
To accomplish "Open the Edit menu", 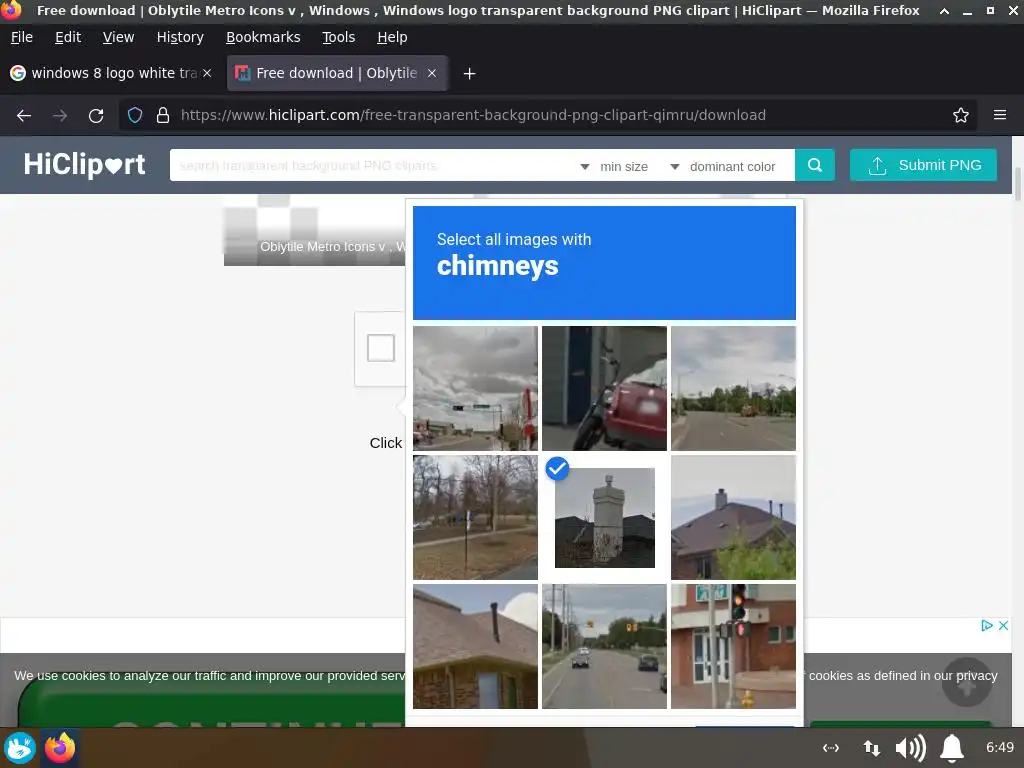I will click(68, 37).
